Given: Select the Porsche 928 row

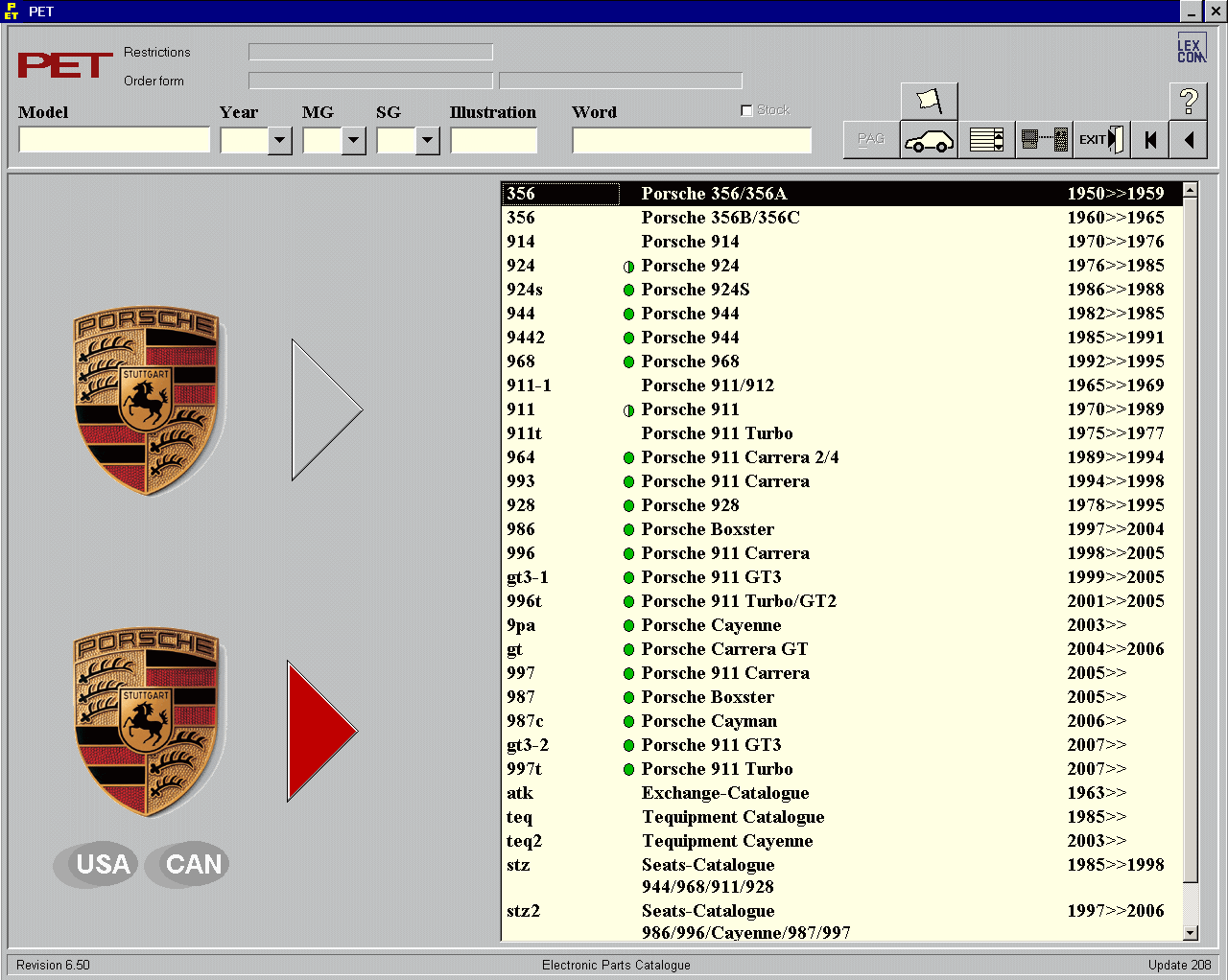Looking at the screenshot, I should coord(841,505).
